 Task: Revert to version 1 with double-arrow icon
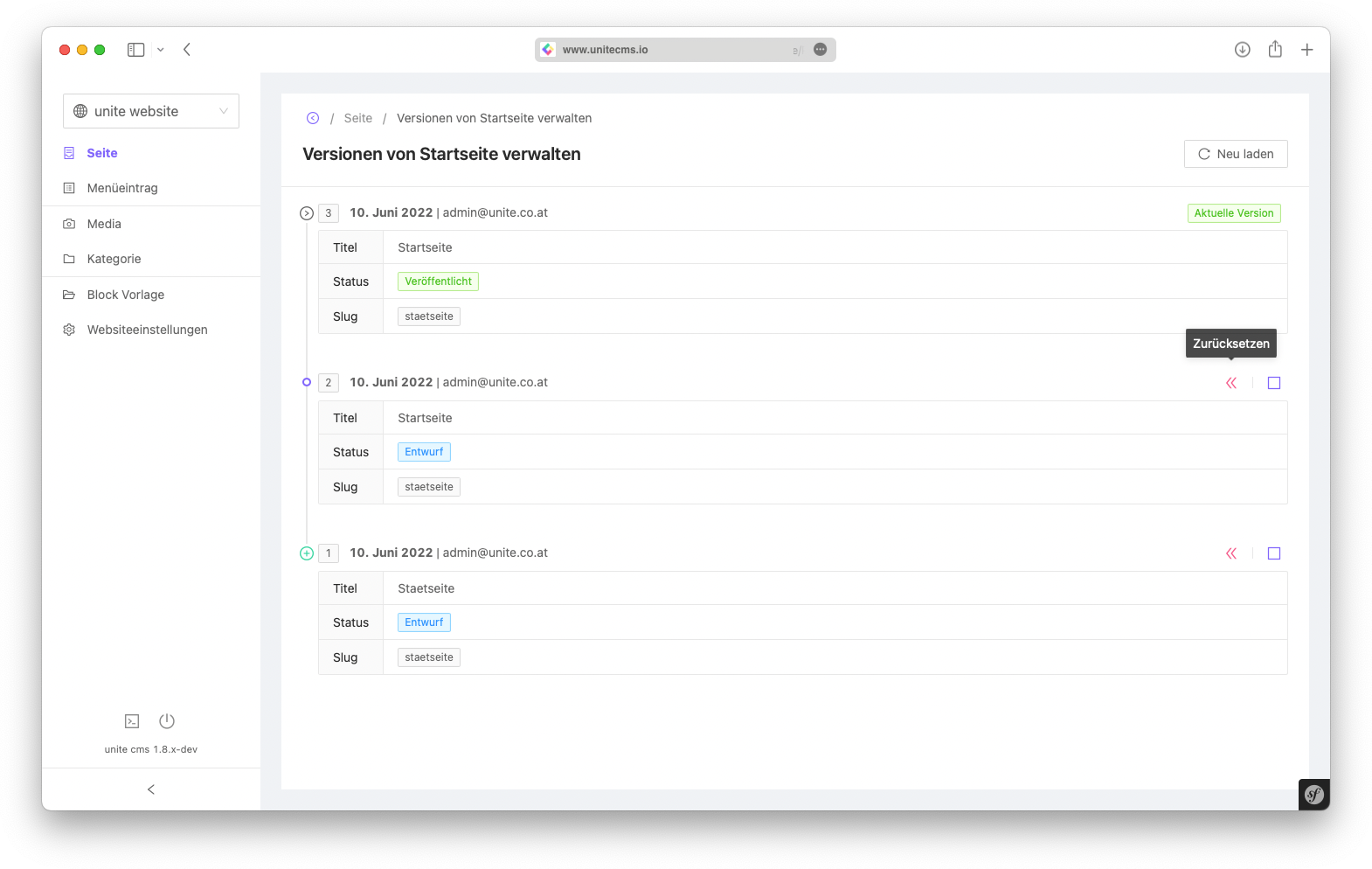1231,553
